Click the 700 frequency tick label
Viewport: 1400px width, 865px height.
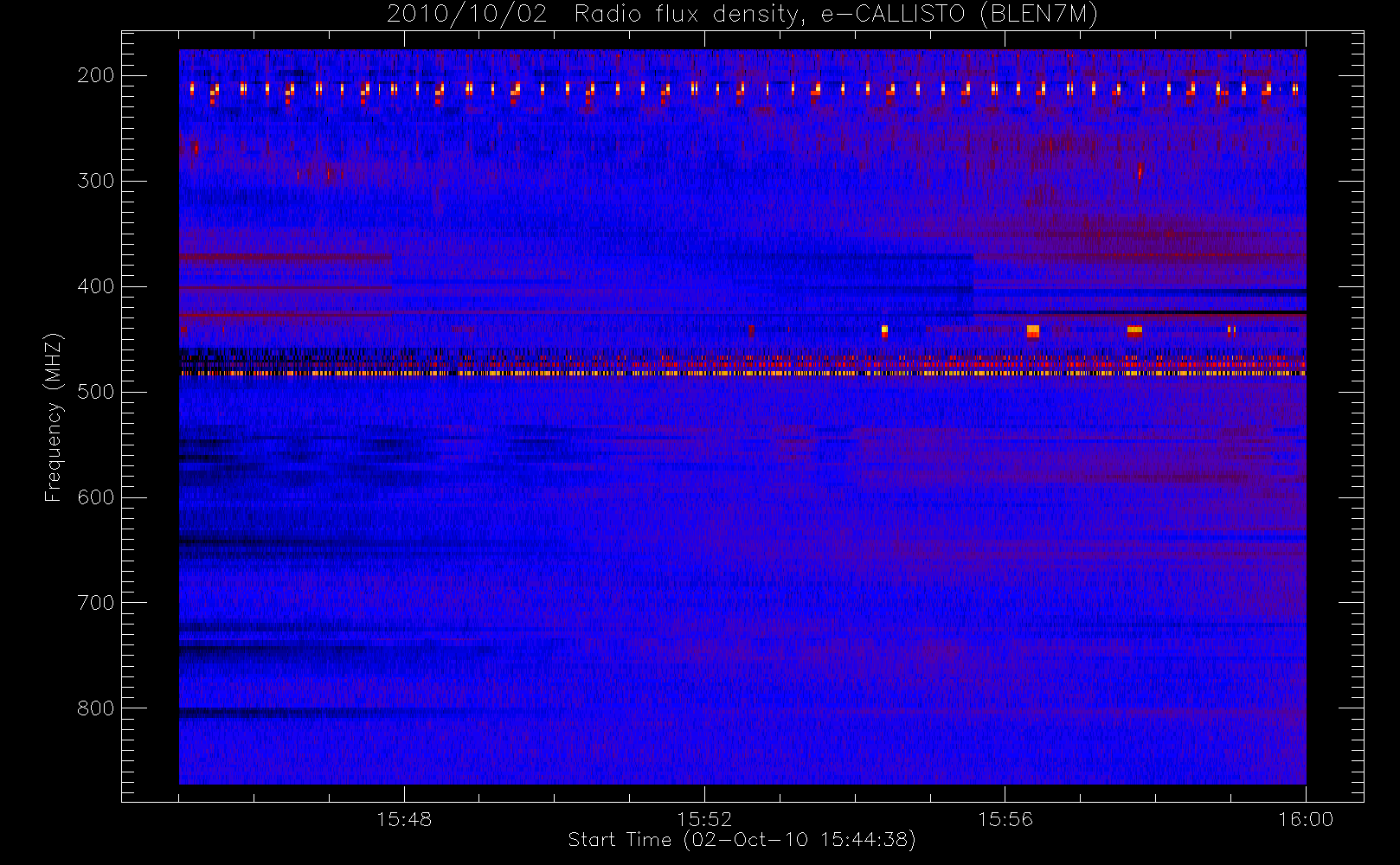96,603
